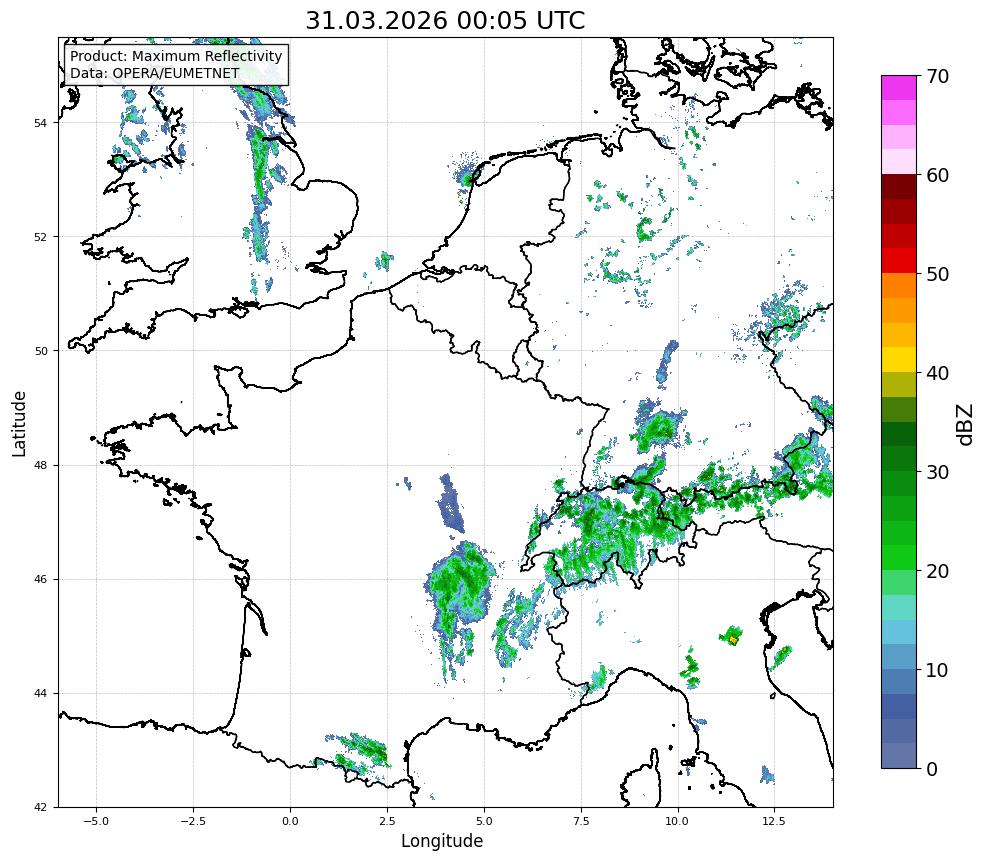Pick the orange swatch just below 50

[899, 286]
